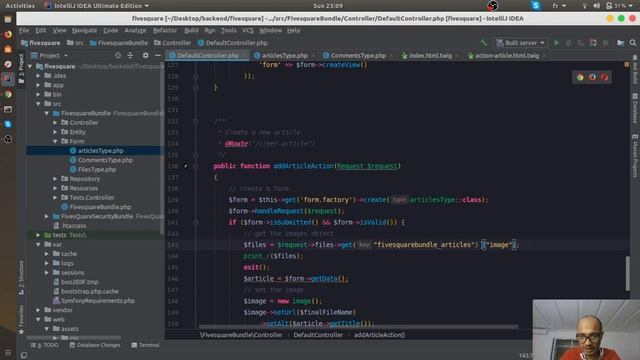This screenshot has width=640, height=360.
Task: Toggle the Project side tool window
Action: click(21, 68)
